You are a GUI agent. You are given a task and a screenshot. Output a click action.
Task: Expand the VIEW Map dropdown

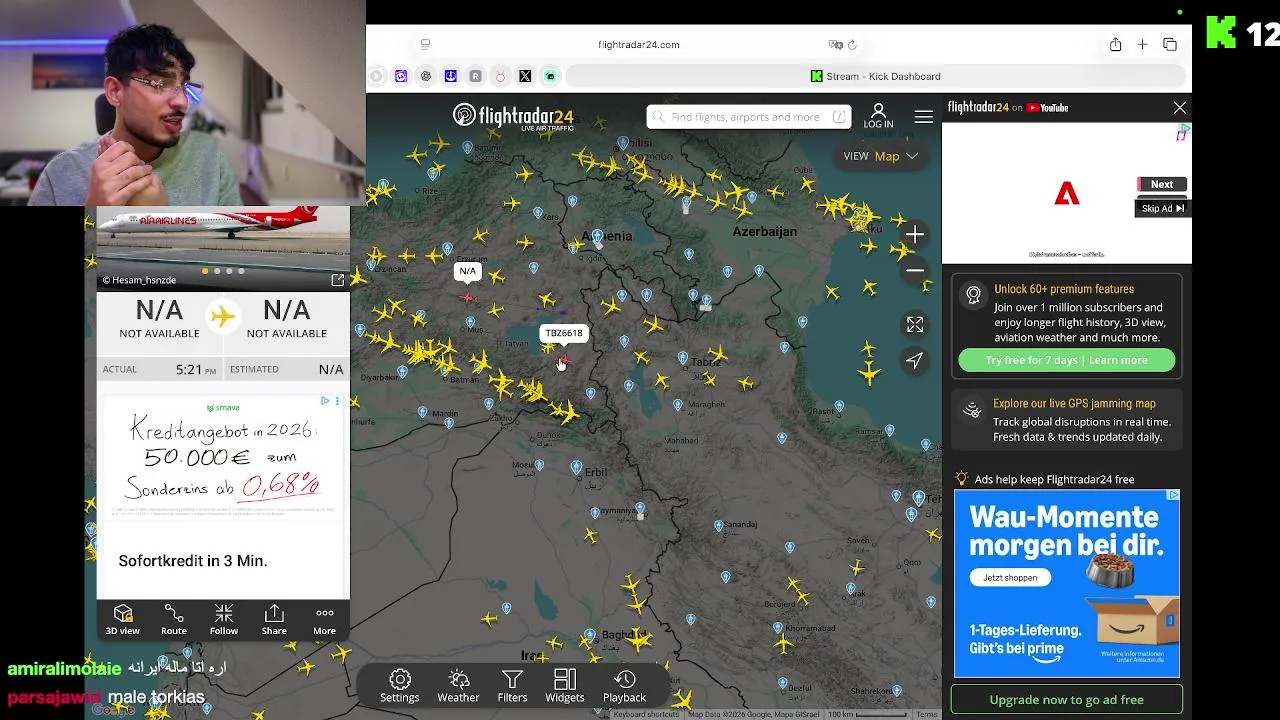click(880, 156)
